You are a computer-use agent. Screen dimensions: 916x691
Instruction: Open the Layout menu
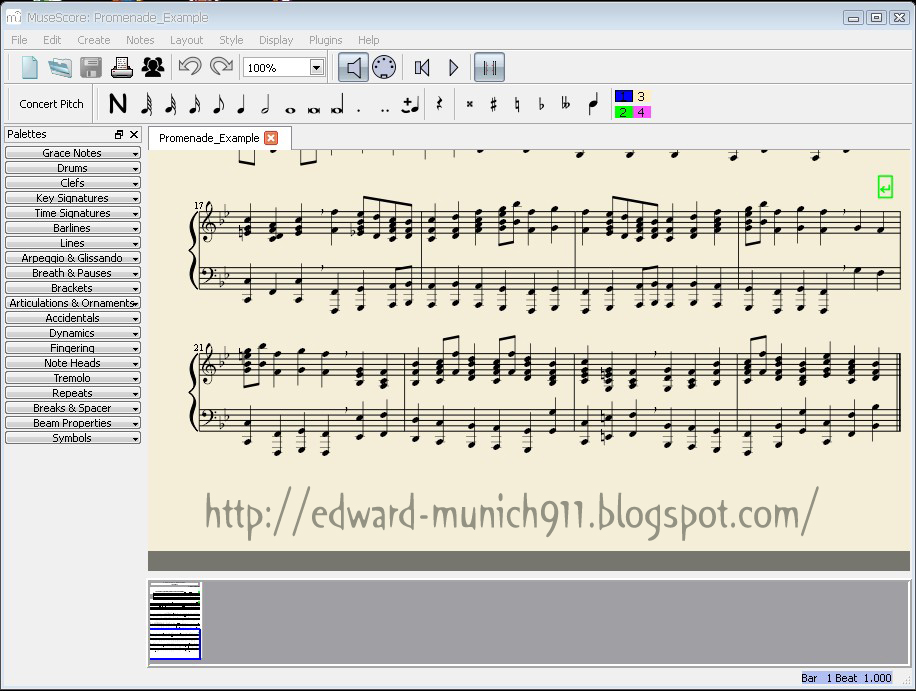click(x=186, y=40)
